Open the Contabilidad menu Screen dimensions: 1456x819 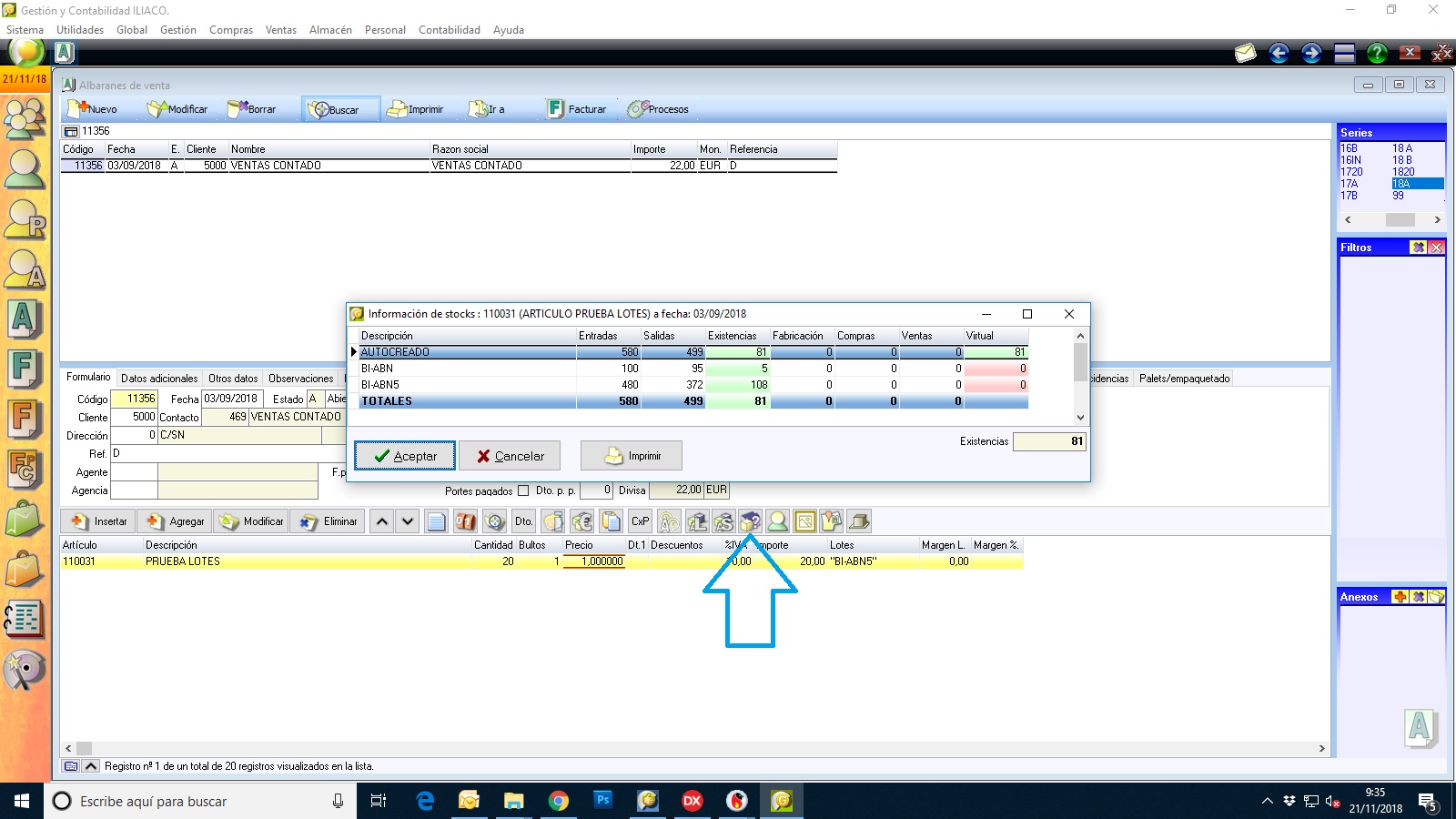[450, 30]
